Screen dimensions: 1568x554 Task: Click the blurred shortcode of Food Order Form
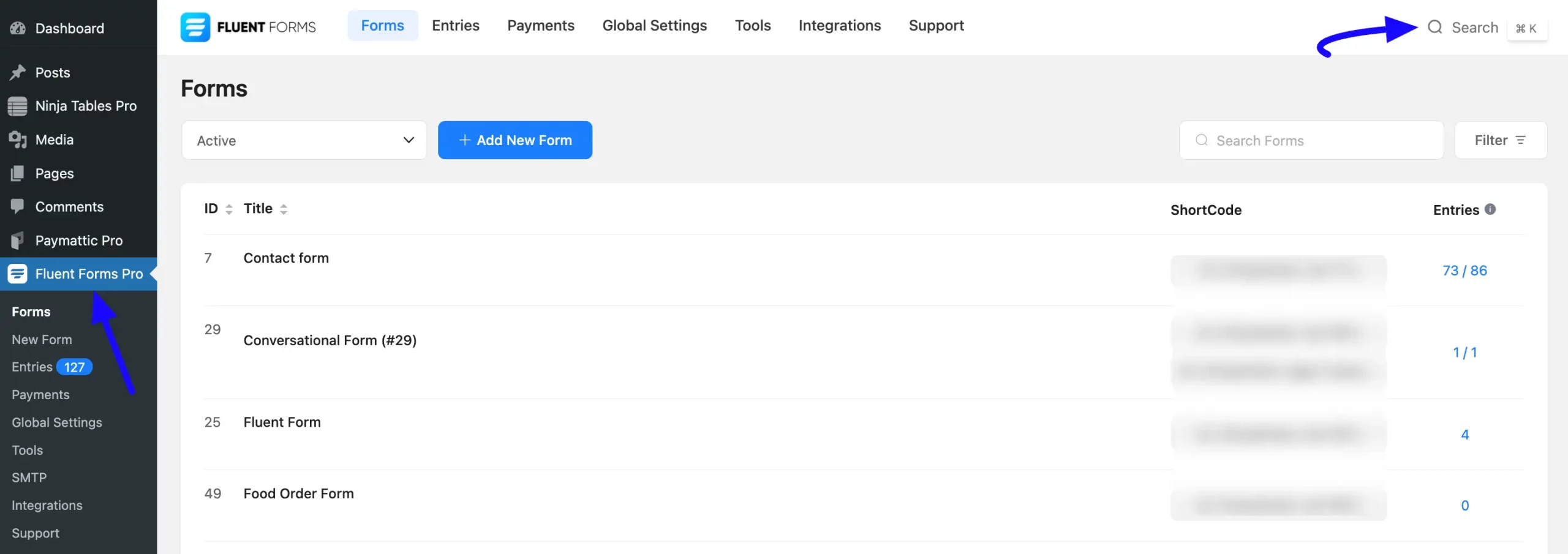tap(1278, 505)
